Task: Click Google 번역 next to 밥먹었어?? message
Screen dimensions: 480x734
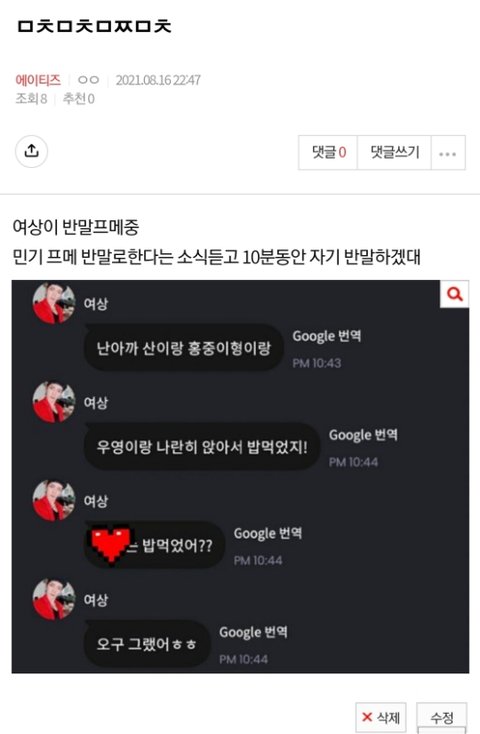Action: pos(267,533)
